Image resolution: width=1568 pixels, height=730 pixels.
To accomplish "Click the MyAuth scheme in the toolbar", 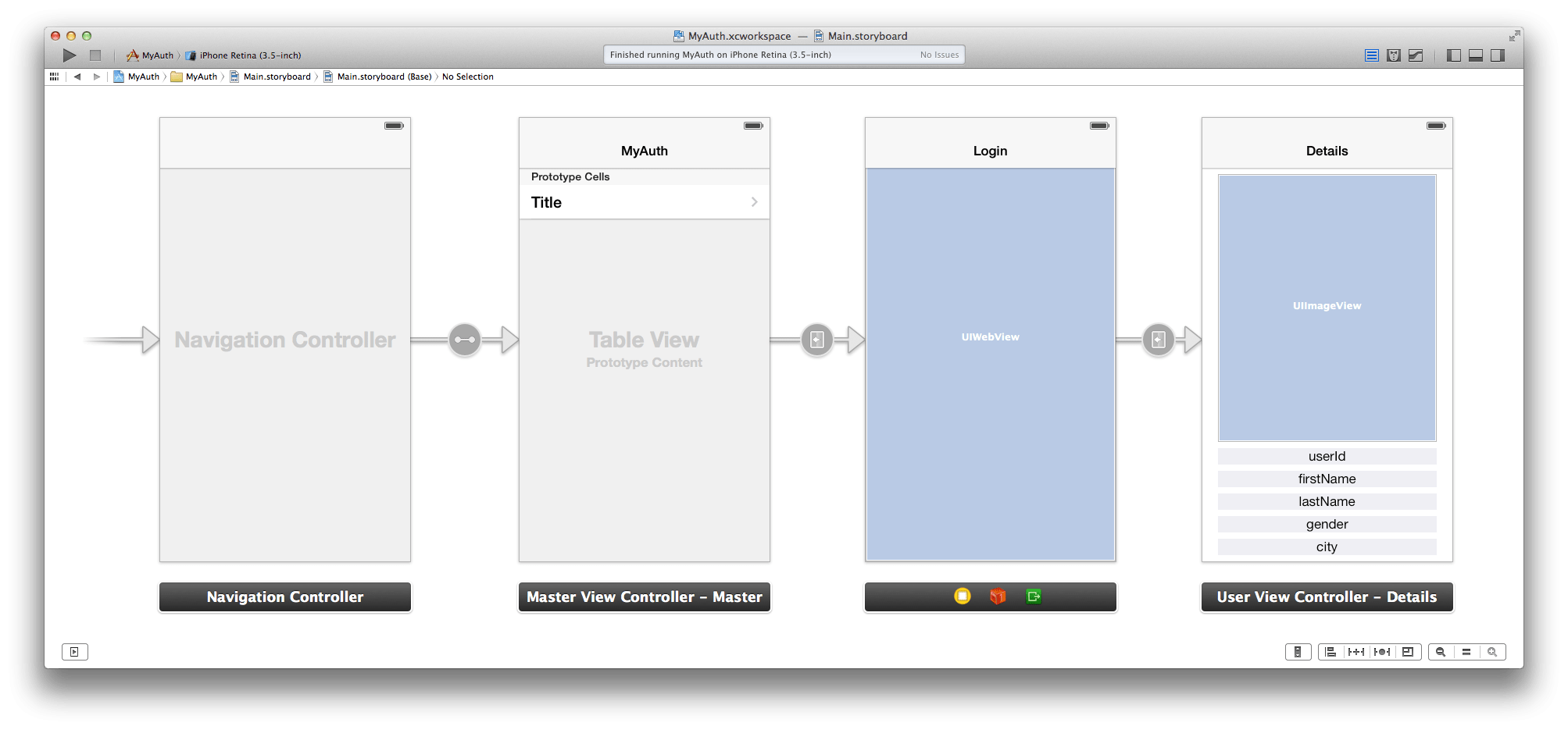I will [151, 55].
